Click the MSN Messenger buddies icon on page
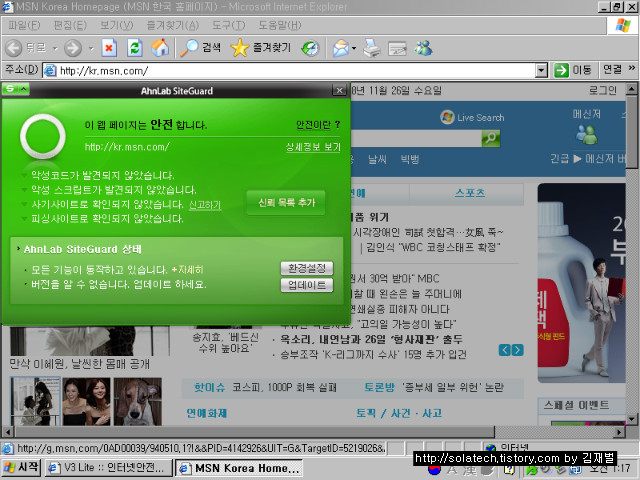Screen dimensions: 640x480 click(x=587, y=134)
